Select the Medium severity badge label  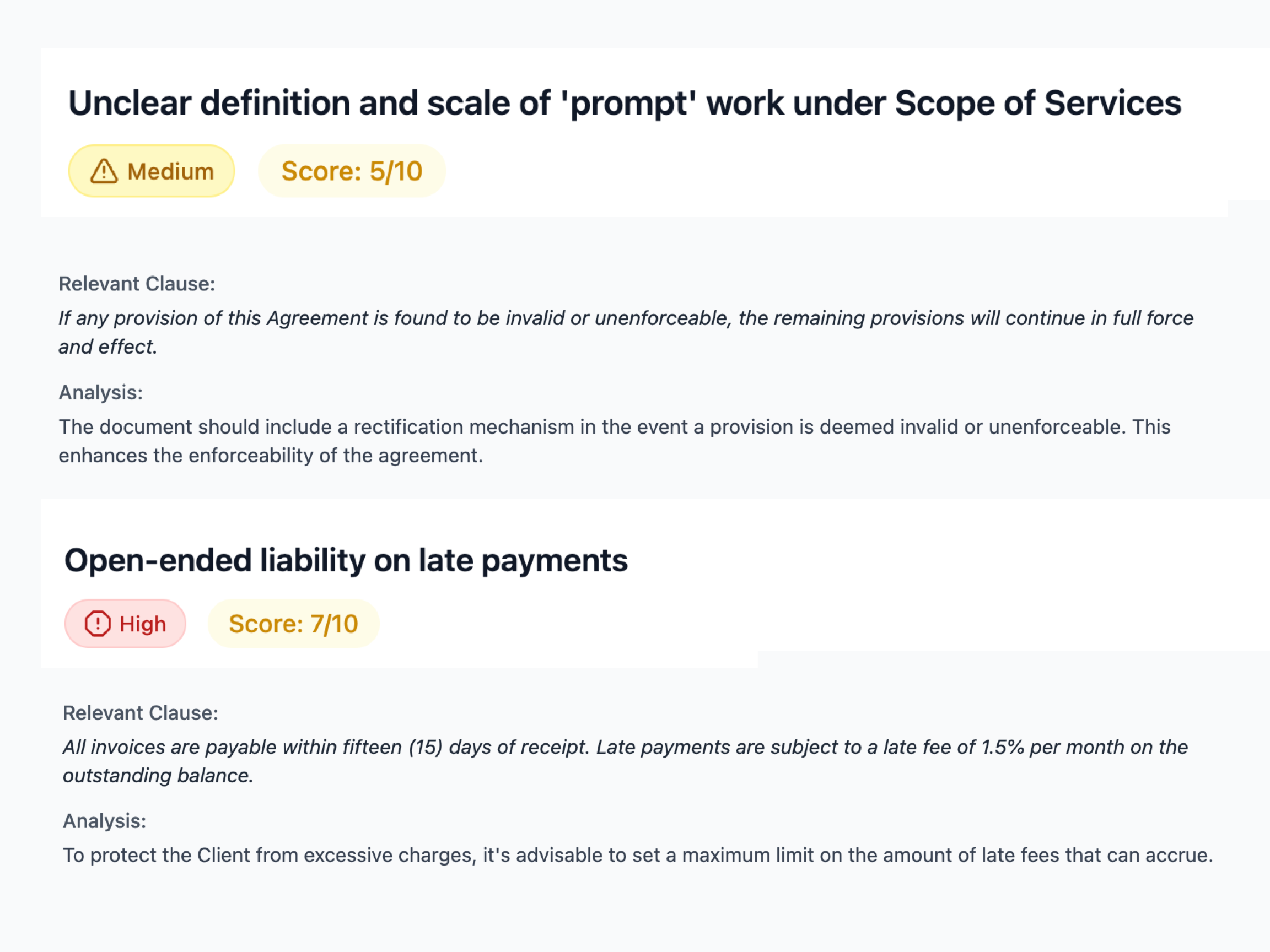point(170,171)
